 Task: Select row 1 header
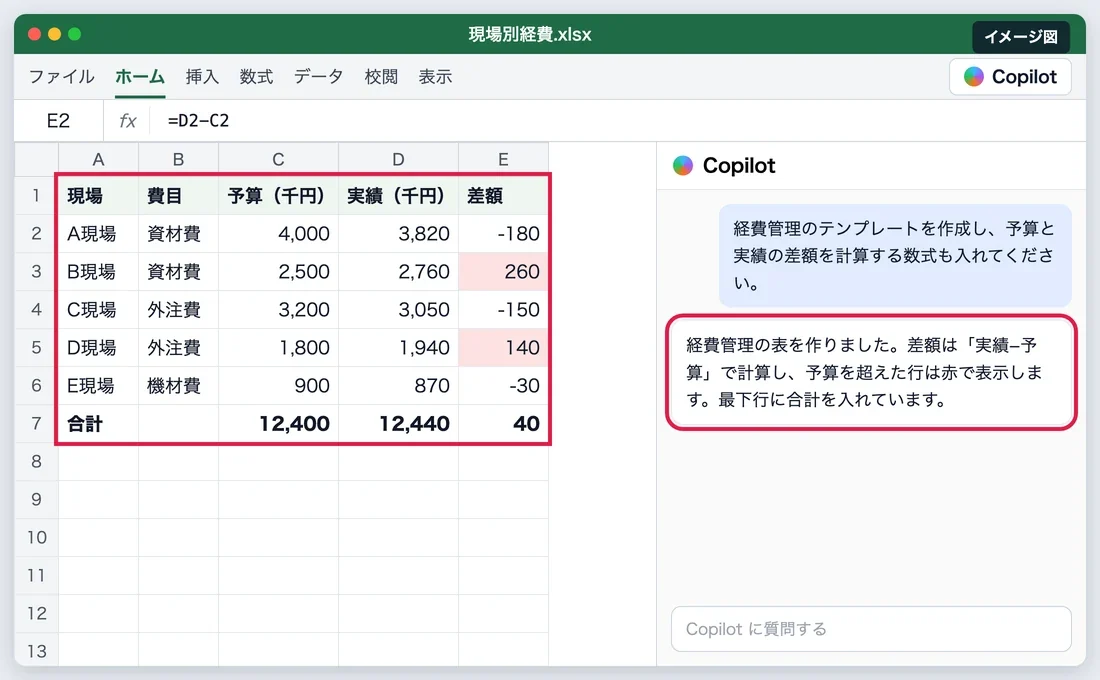36,195
